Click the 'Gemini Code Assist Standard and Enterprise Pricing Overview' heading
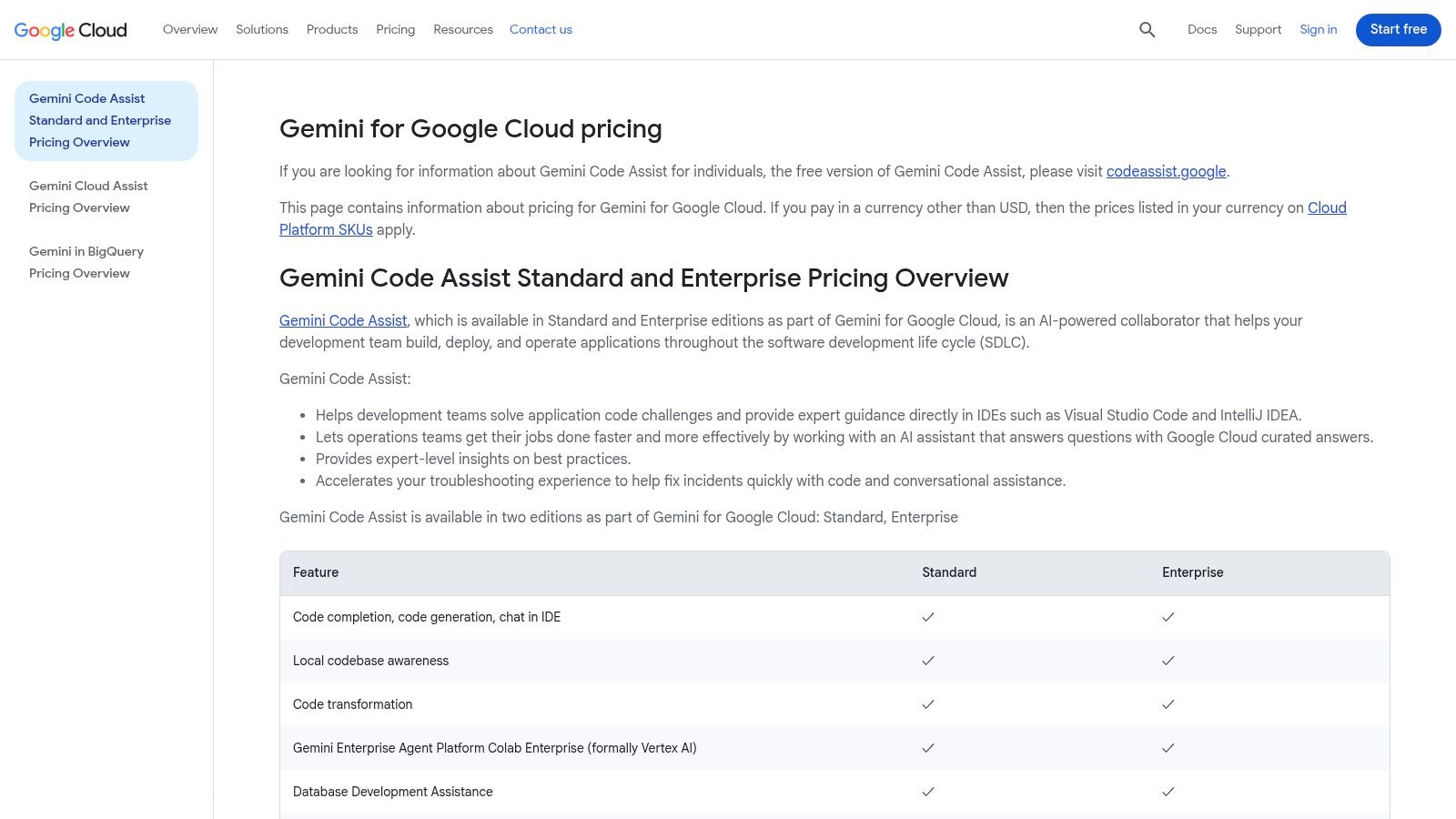The height and width of the screenshot is (819, 1456). pos(644,278)
